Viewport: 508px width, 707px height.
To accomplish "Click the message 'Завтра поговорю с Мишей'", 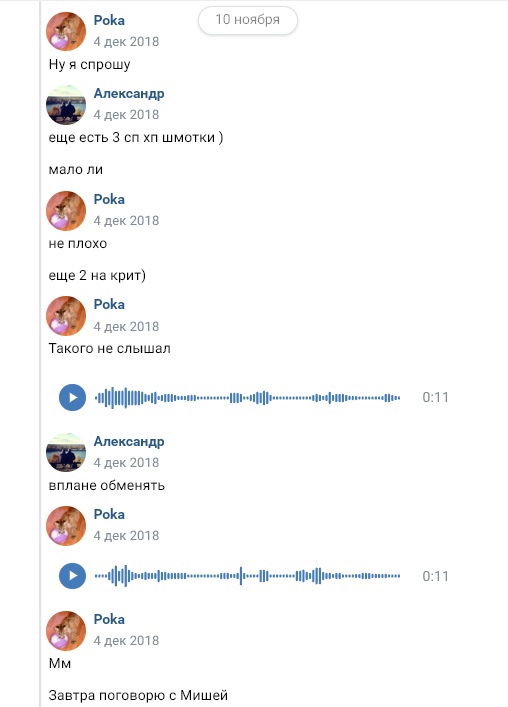I will pos(138,695).
